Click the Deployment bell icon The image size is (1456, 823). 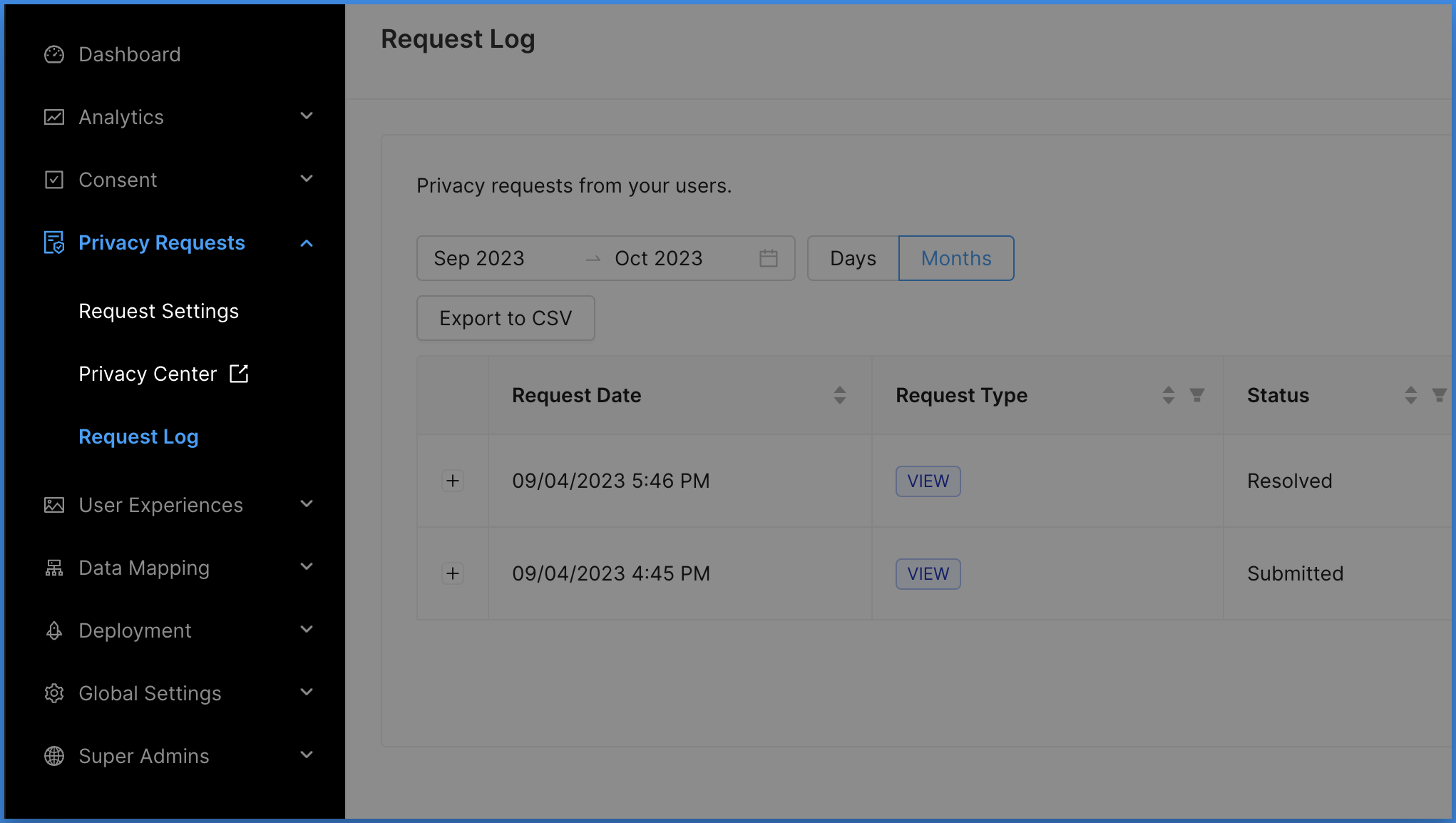[x=54, y=630]
